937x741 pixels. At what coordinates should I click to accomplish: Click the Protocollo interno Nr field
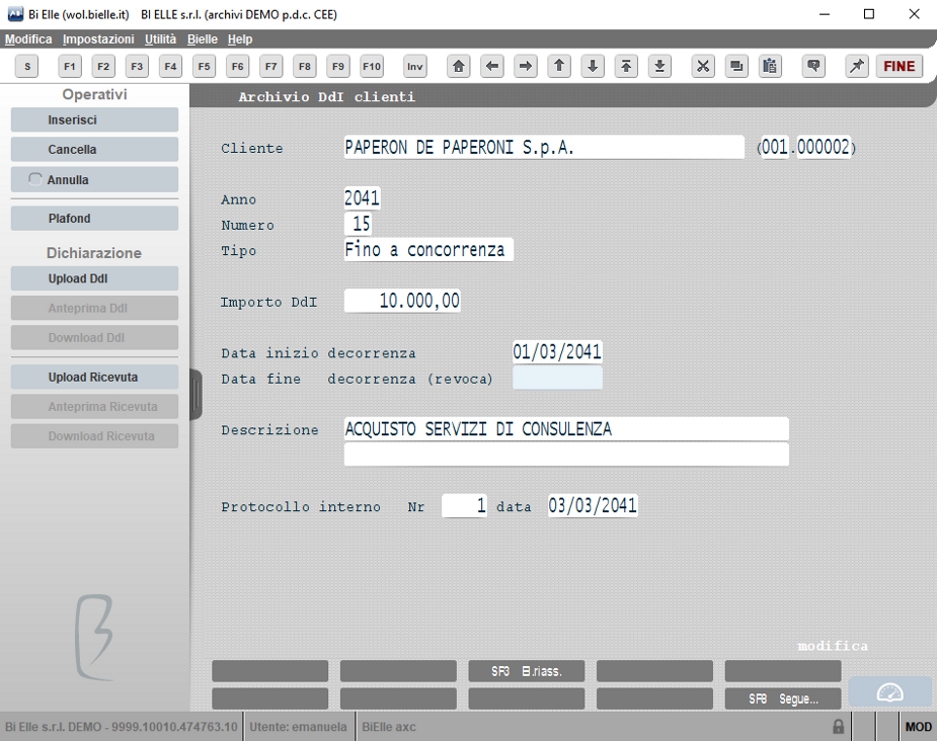(464, 506)
